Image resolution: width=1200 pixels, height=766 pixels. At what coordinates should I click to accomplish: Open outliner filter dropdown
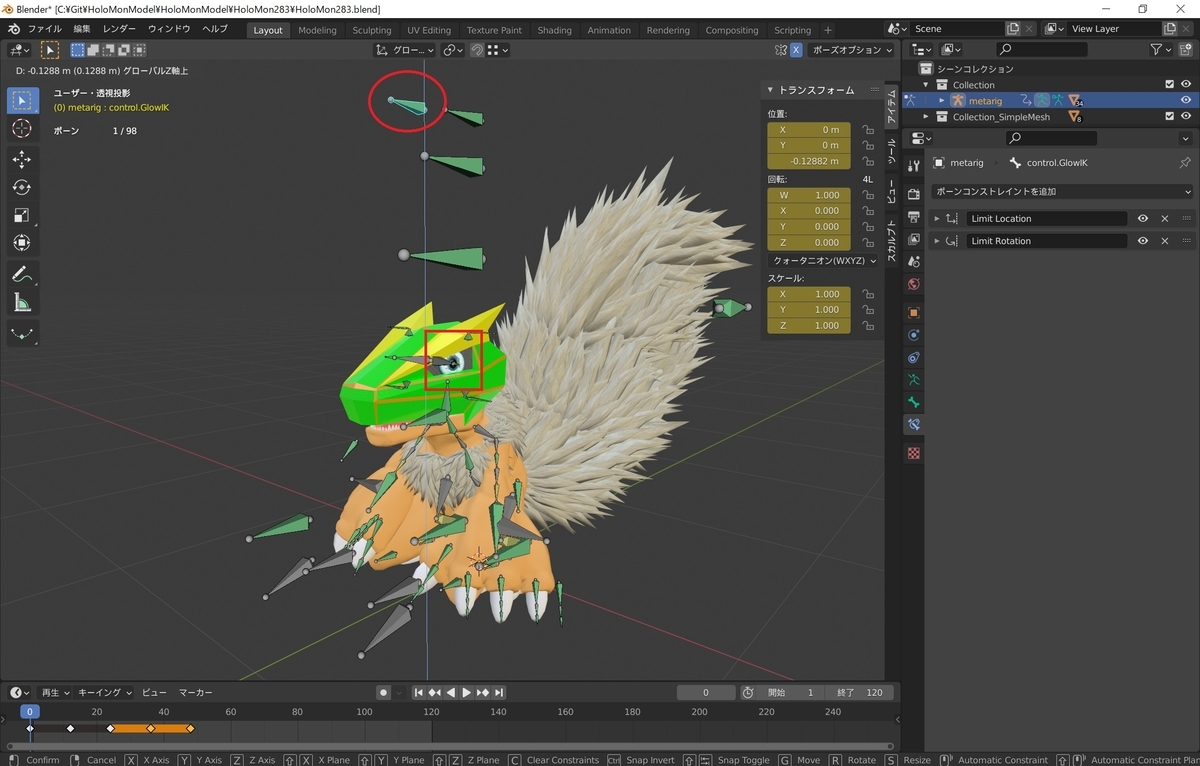(x=1162, y=49)
